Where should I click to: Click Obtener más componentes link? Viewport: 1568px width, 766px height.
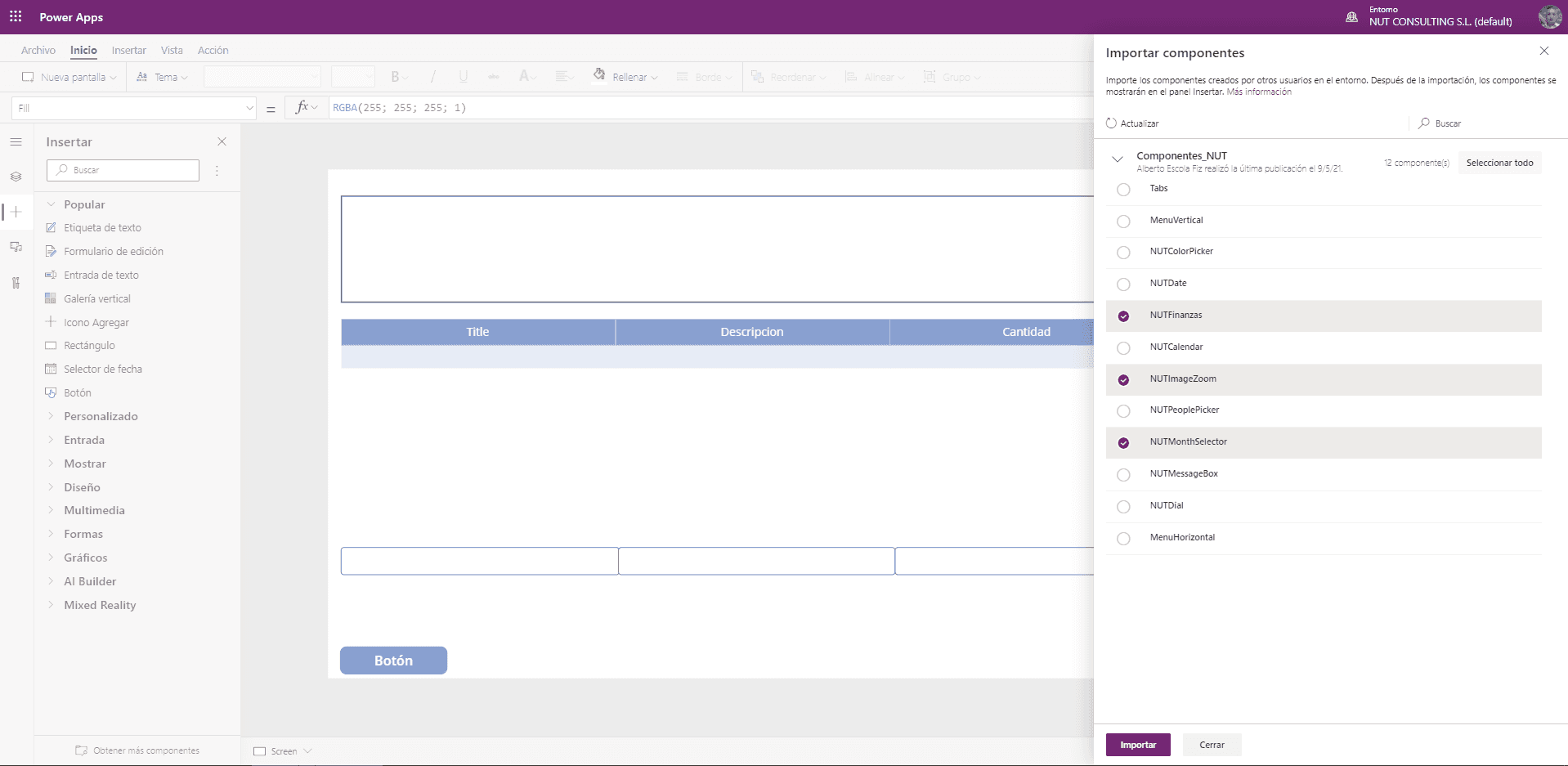[137, 750]
